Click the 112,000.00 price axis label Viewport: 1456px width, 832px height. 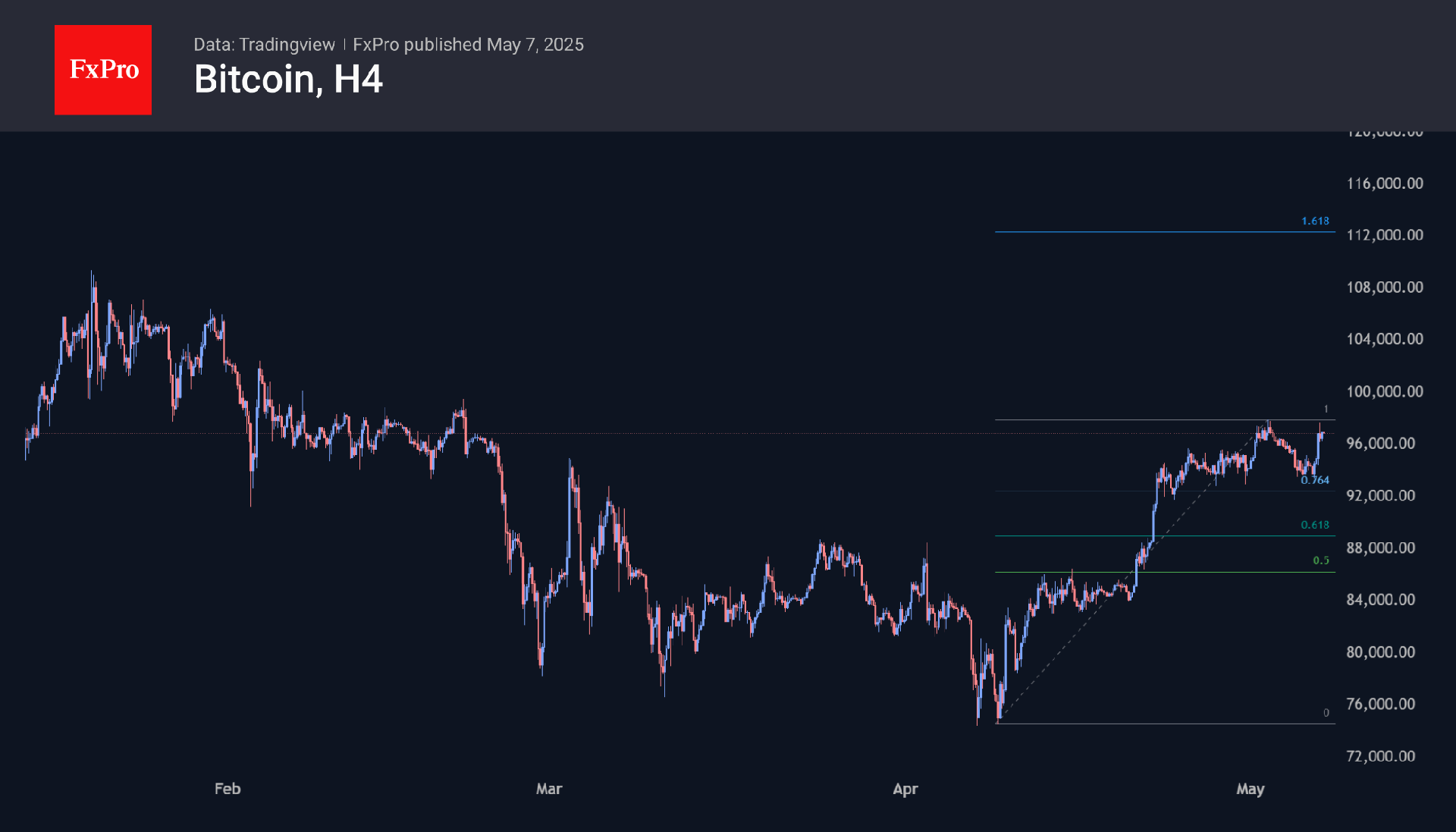(1385, 235)
